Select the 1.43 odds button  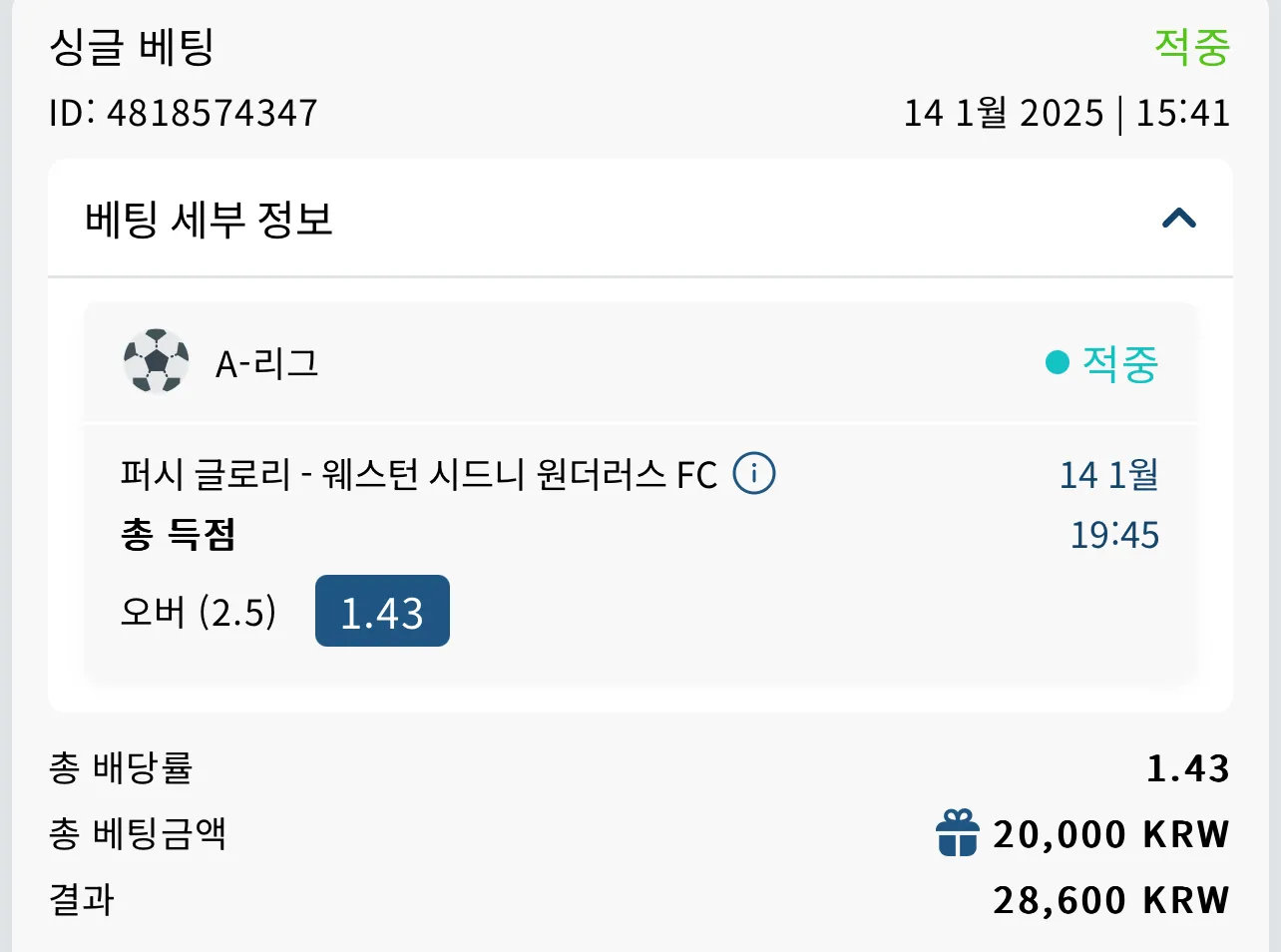(382, 611)
